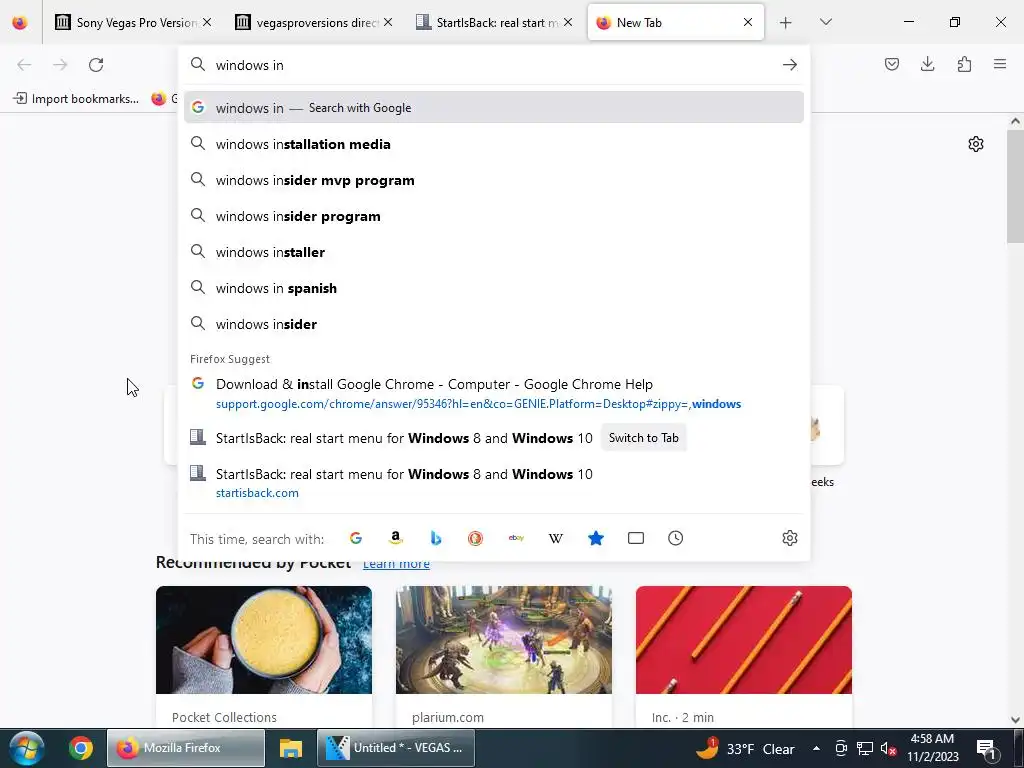Screen dimensions: 1024x768
Task: Click the Go arrow in address bar
Action: pyautogui.click(x=790, y=65)
